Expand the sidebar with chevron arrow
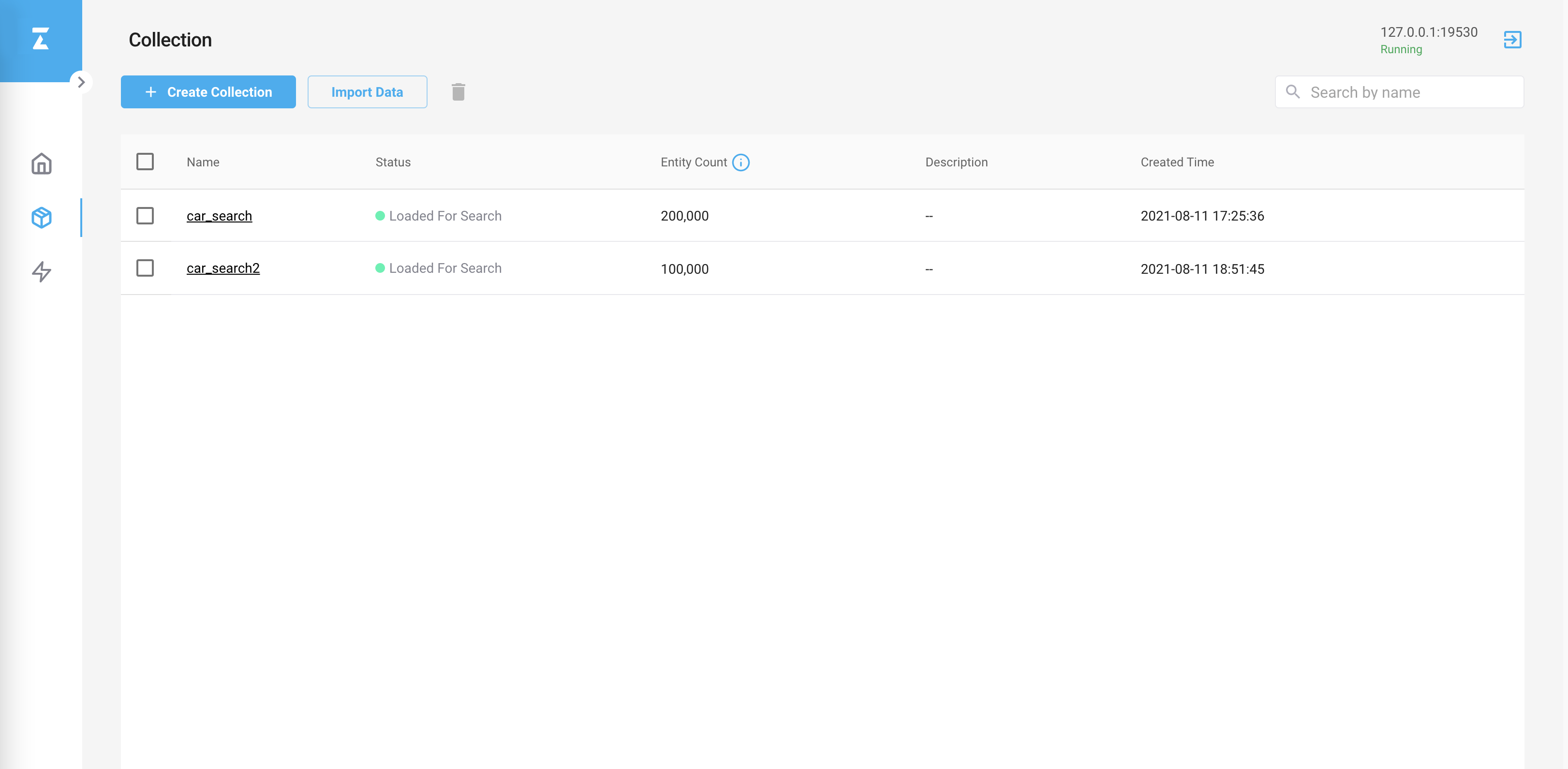 [x=81, y=82]
